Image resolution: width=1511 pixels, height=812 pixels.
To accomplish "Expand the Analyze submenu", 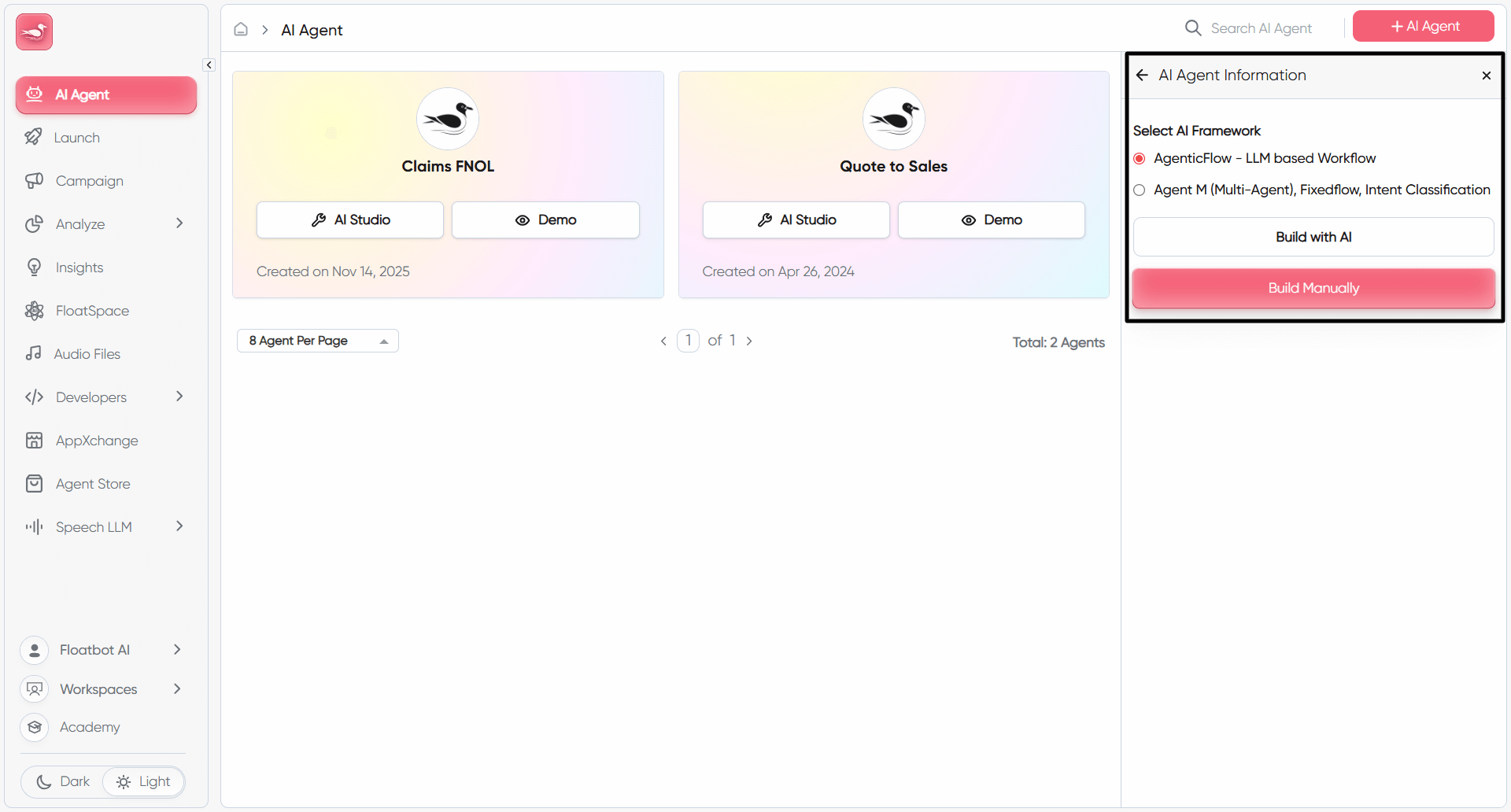I will (179, 224).
